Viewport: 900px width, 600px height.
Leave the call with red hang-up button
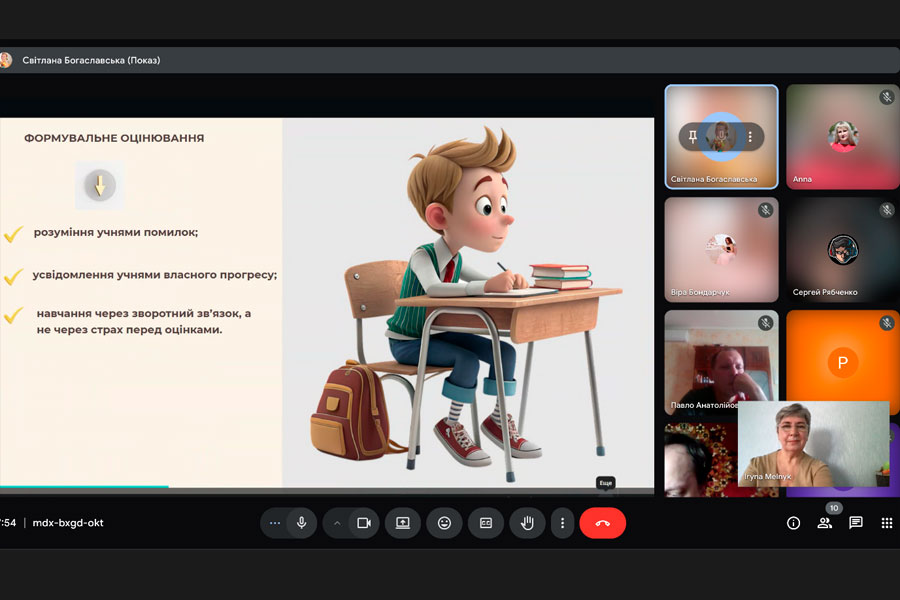[603, 523]
